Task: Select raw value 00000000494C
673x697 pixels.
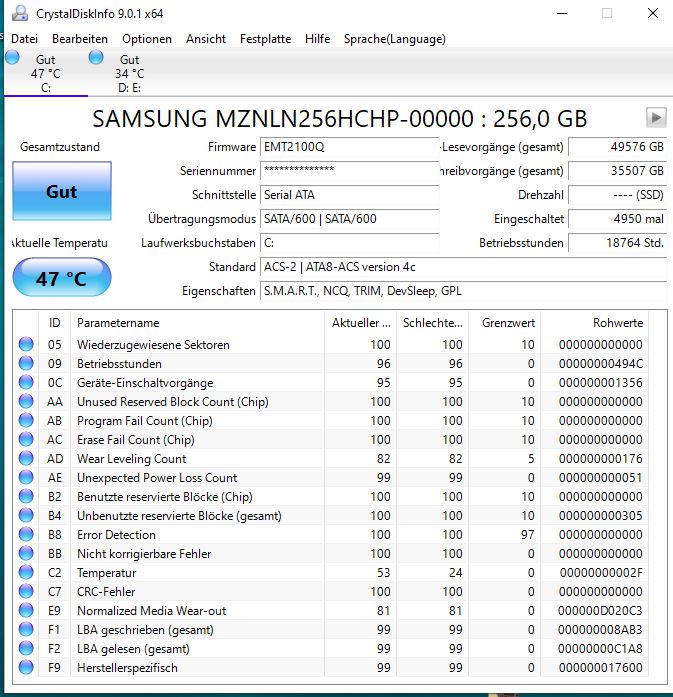Action: click(601, 363)
